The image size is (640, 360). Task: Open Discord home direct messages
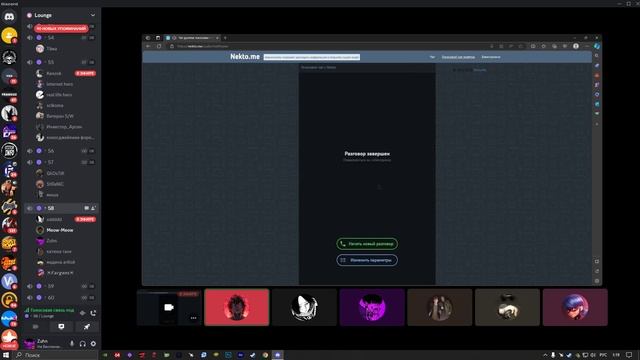click(x=9, y=17)
